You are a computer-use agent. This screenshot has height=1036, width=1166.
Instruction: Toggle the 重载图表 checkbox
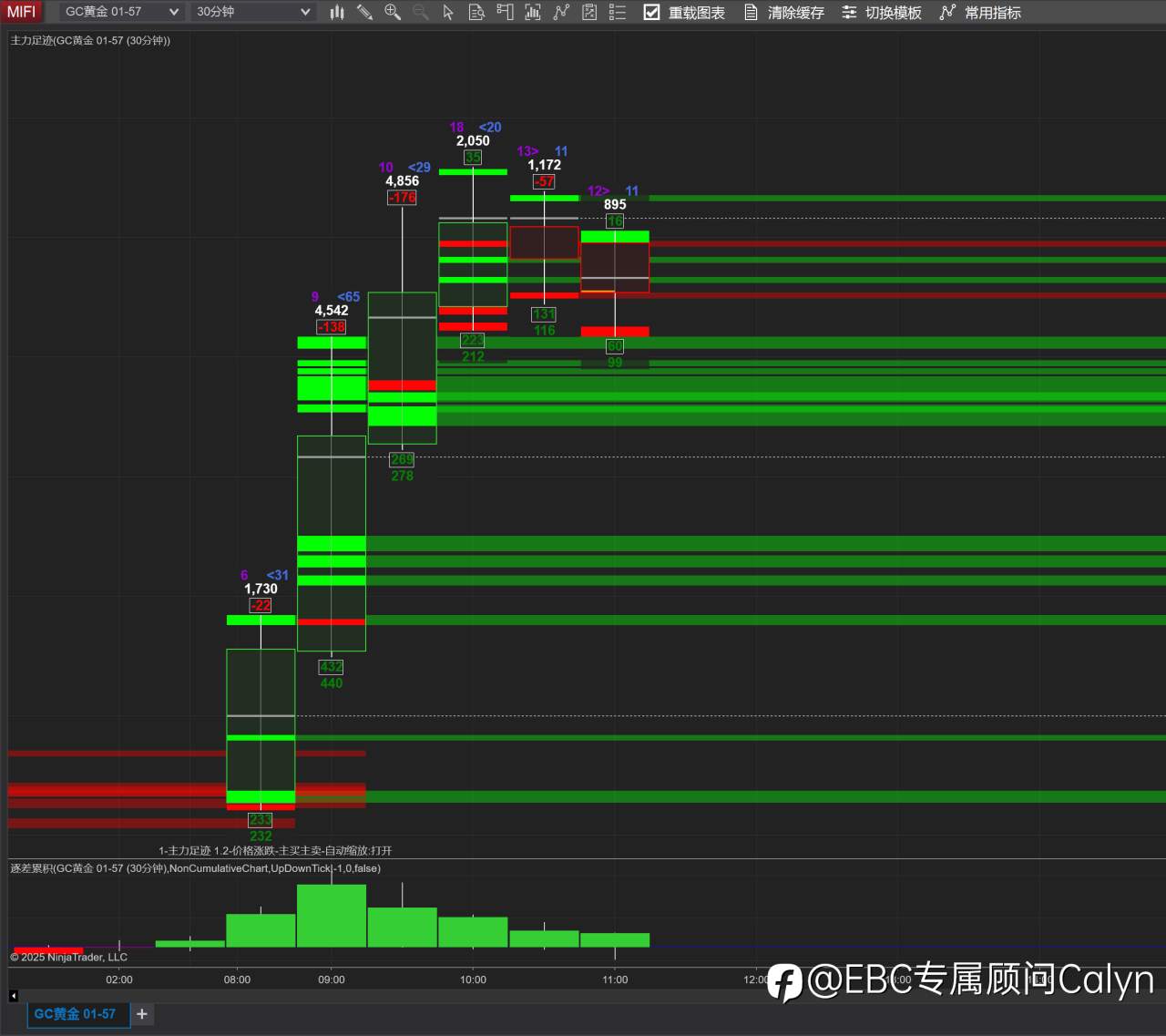click(652, 12)
